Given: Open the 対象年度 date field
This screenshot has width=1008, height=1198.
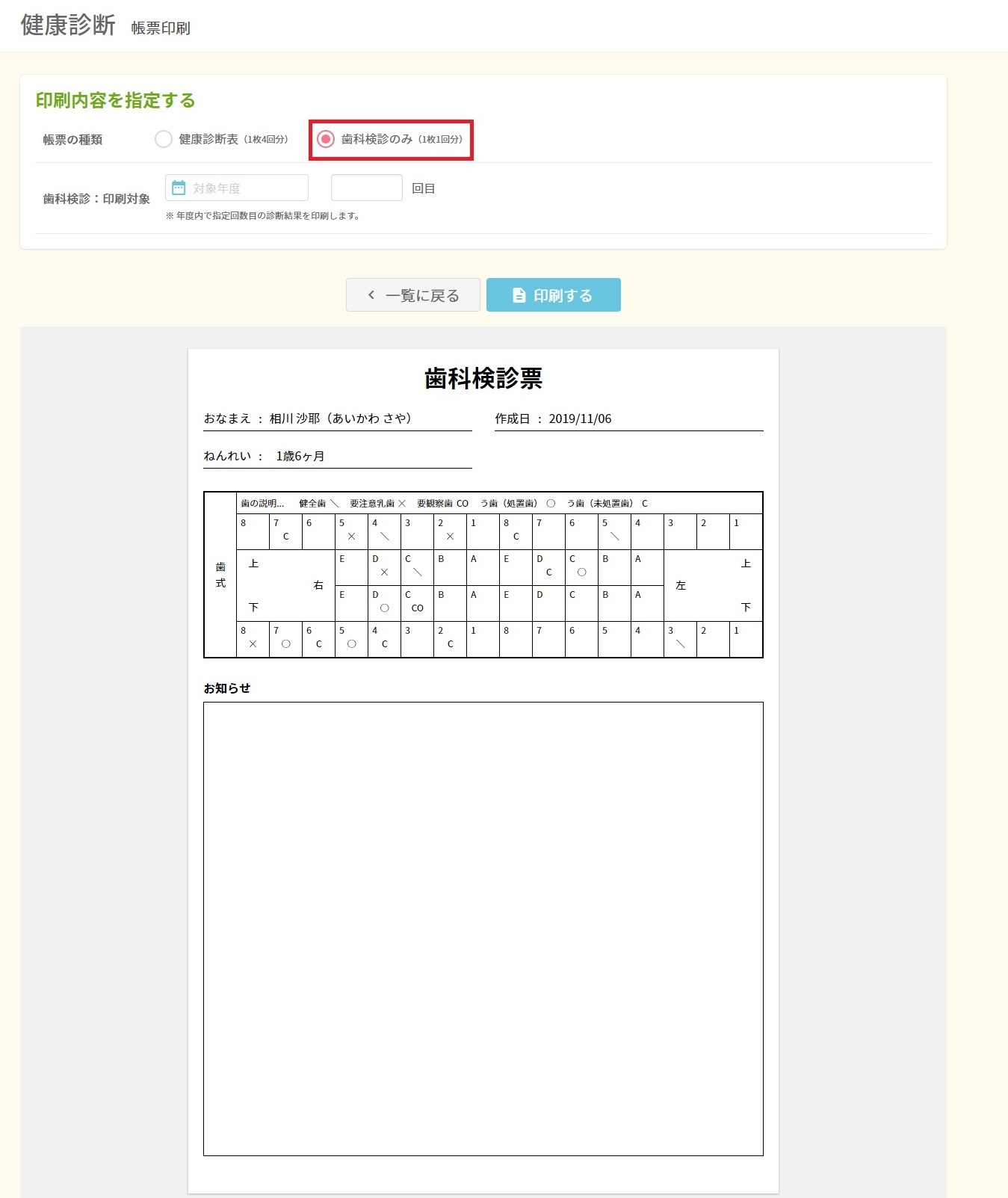Looking at the screenshot, I should [x=237, y=188].
